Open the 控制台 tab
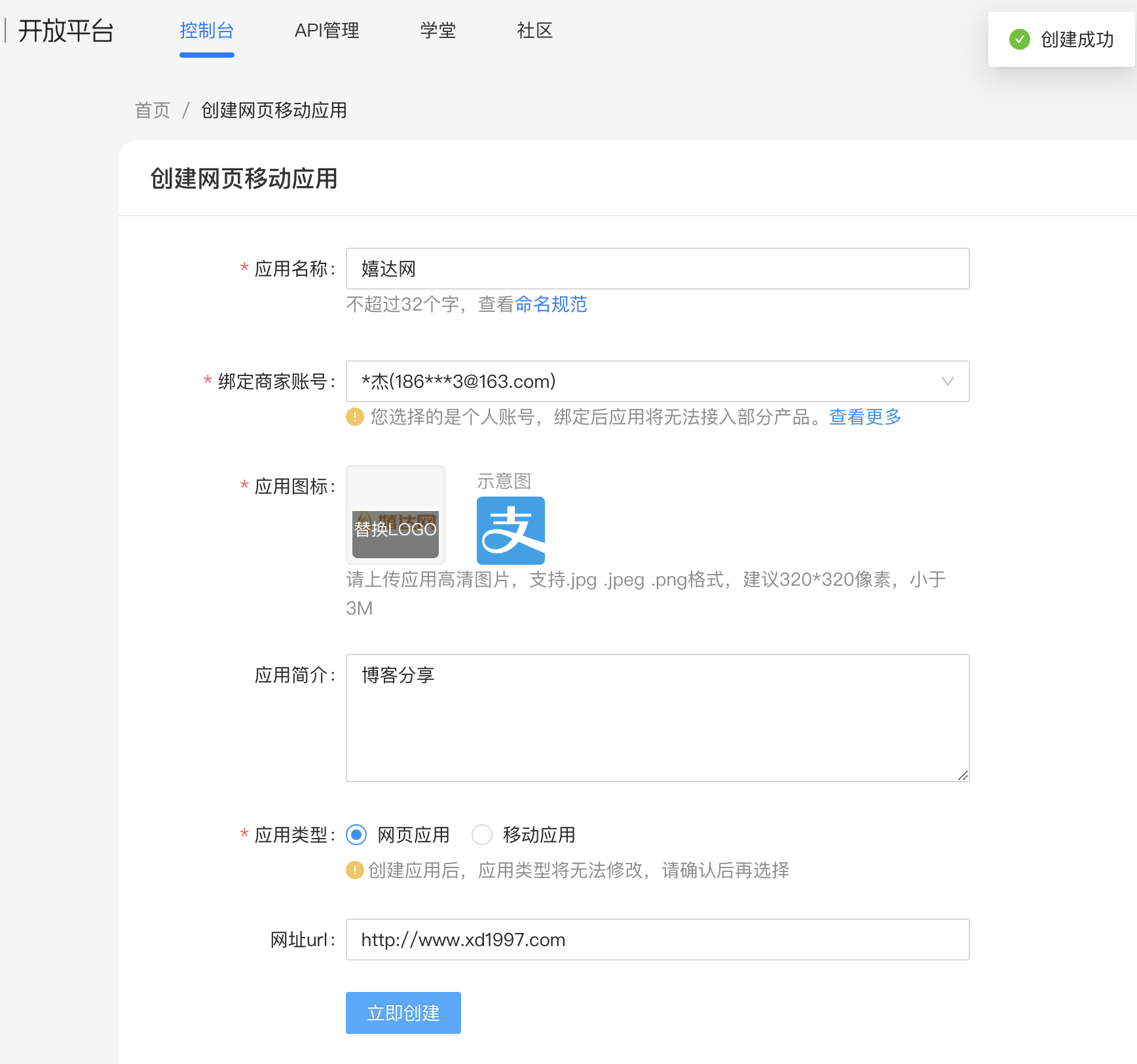1137x1064 pixels. click(x=206, y=30)
